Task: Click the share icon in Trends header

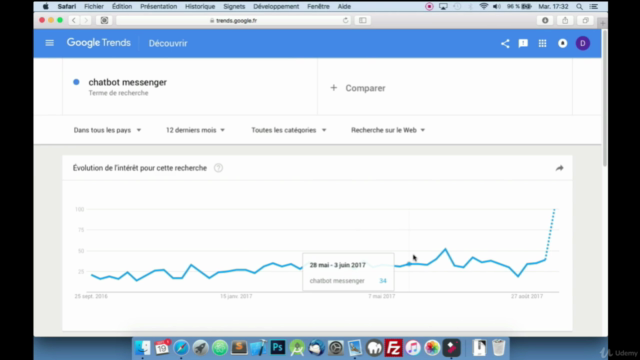Action: (x=505, y=43)
